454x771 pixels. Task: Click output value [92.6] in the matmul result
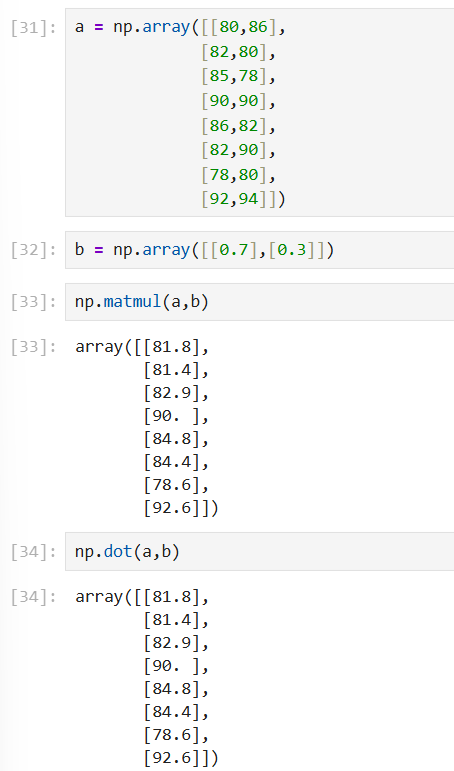[172, 507]
